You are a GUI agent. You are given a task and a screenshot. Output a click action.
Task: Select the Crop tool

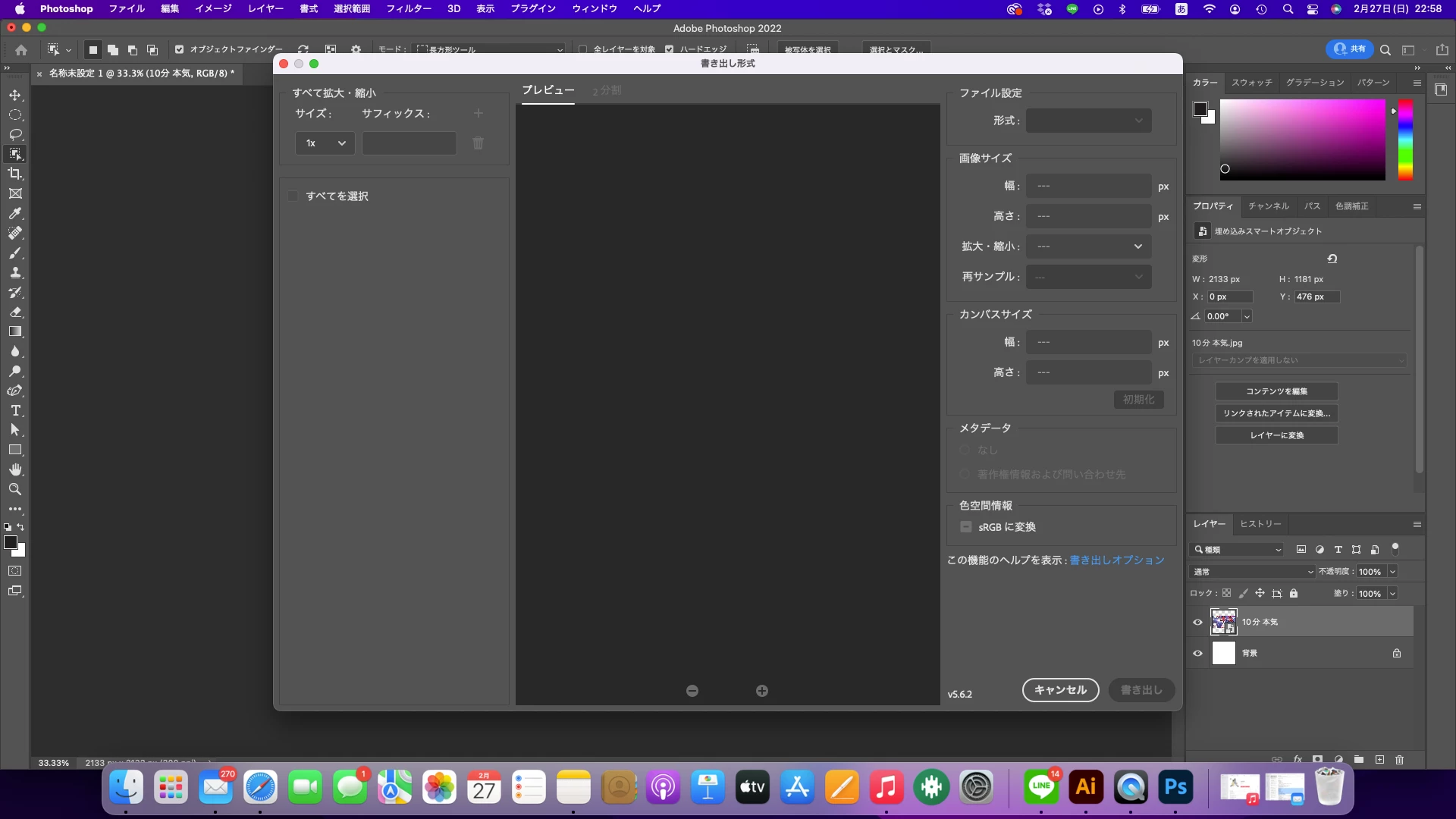coord(15,174)
